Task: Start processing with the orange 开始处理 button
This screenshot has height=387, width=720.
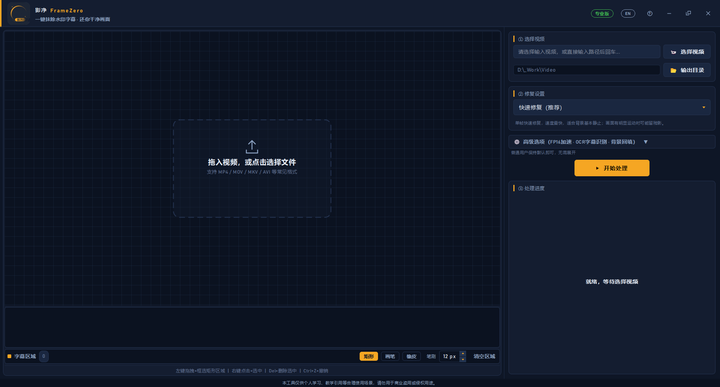Action: click(x=612, y=168)
